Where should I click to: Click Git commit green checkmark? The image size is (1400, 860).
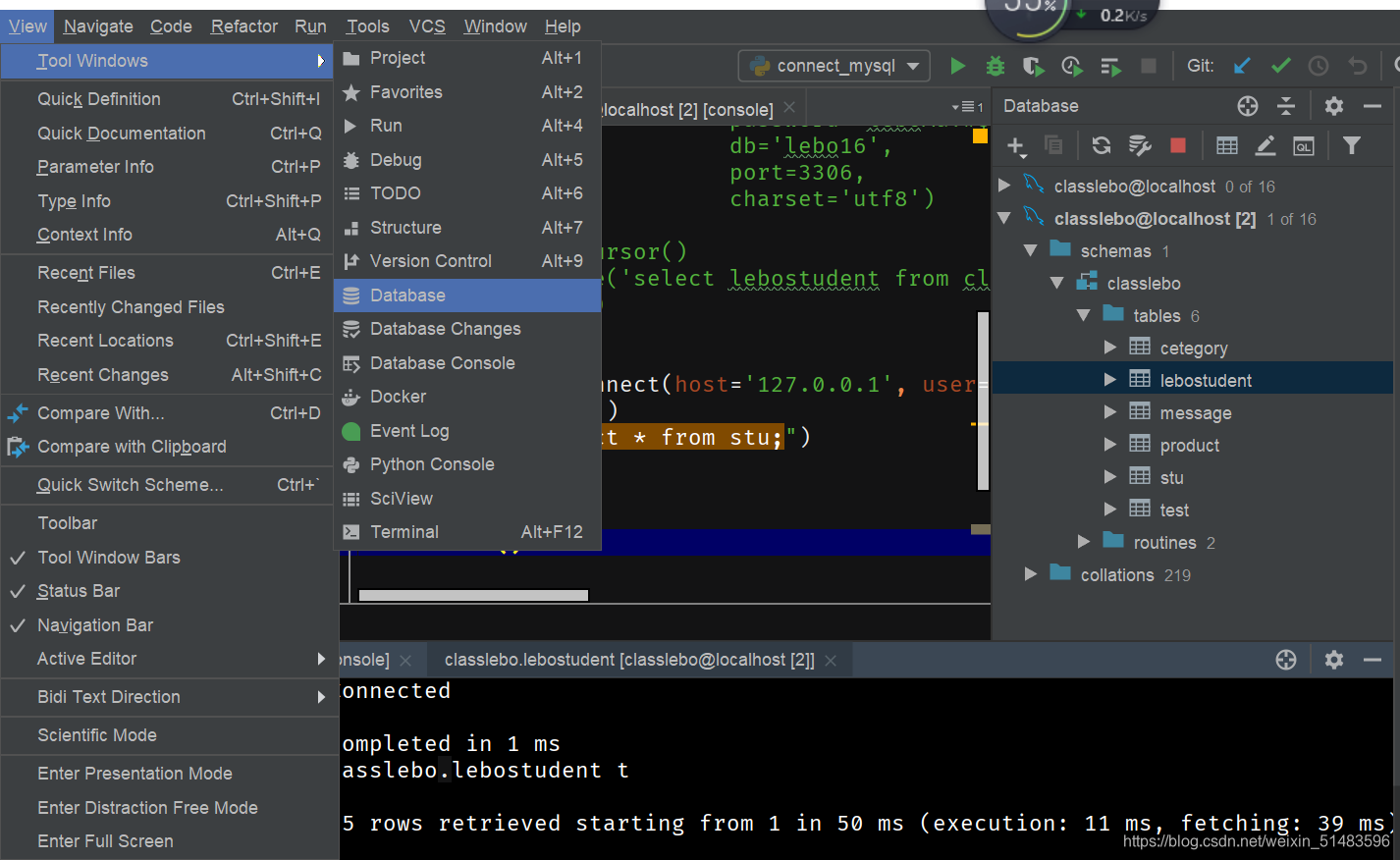pos(1281,66)
